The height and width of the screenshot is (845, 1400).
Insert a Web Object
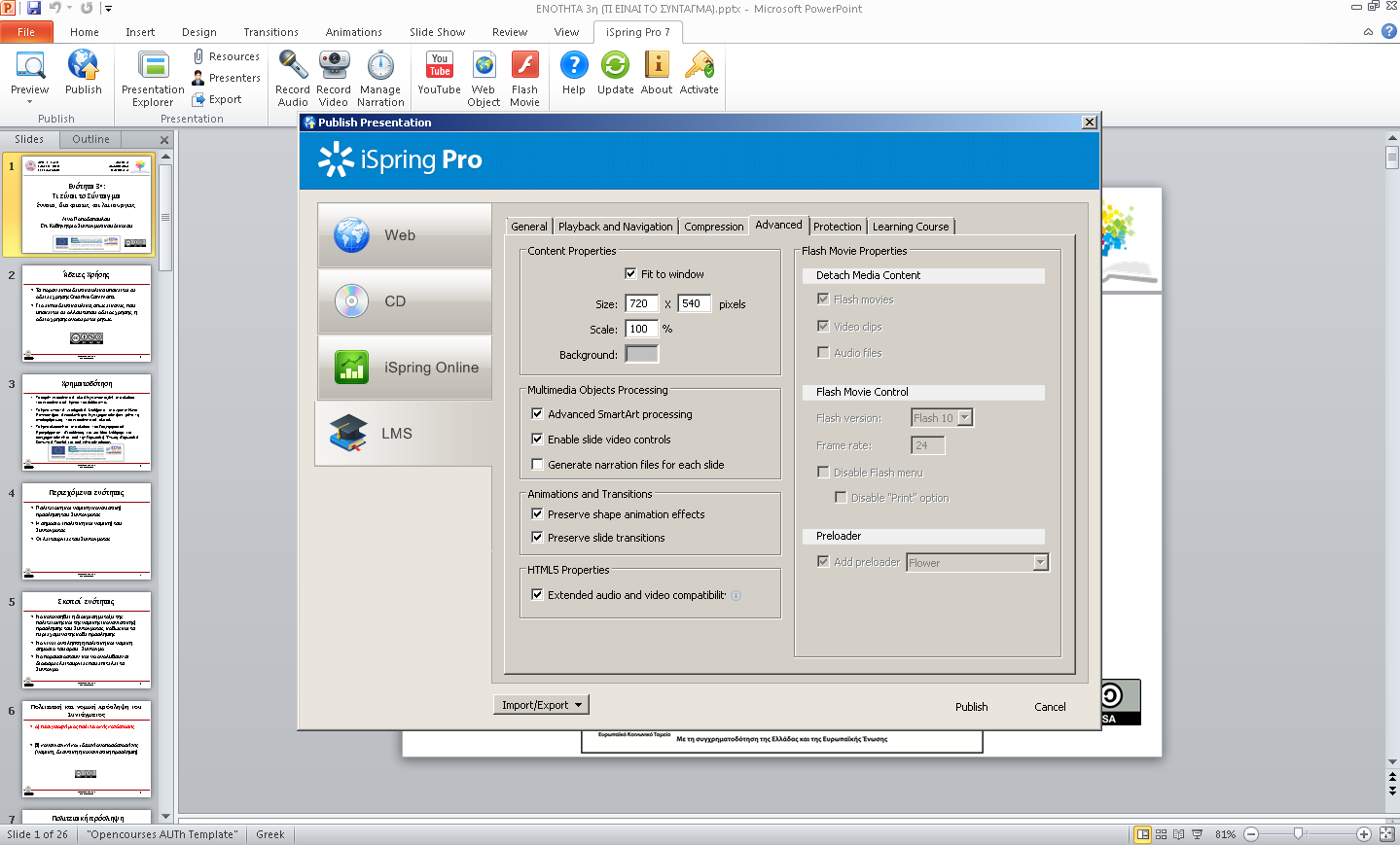(x=484, y=79)
